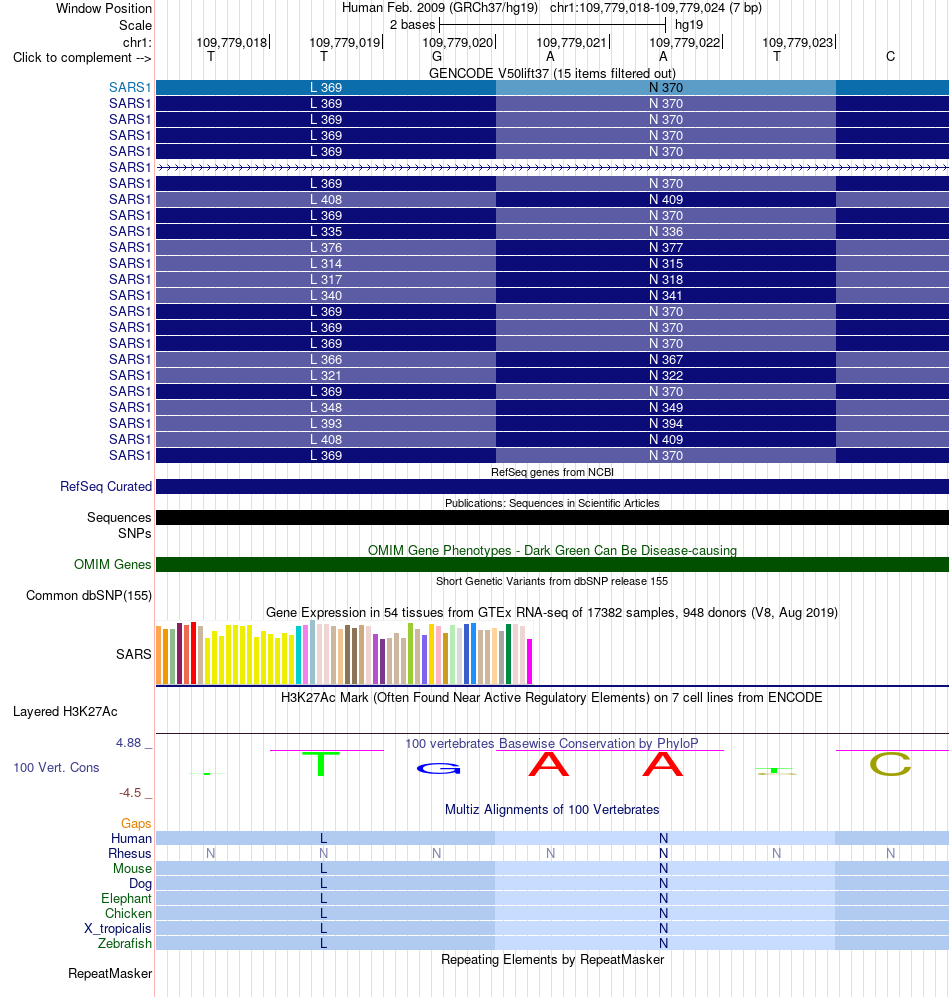Open the GTEx tissue expression bar chart
Image resolution: width=950 pixels, height=997 pixels.
(344, 653)
